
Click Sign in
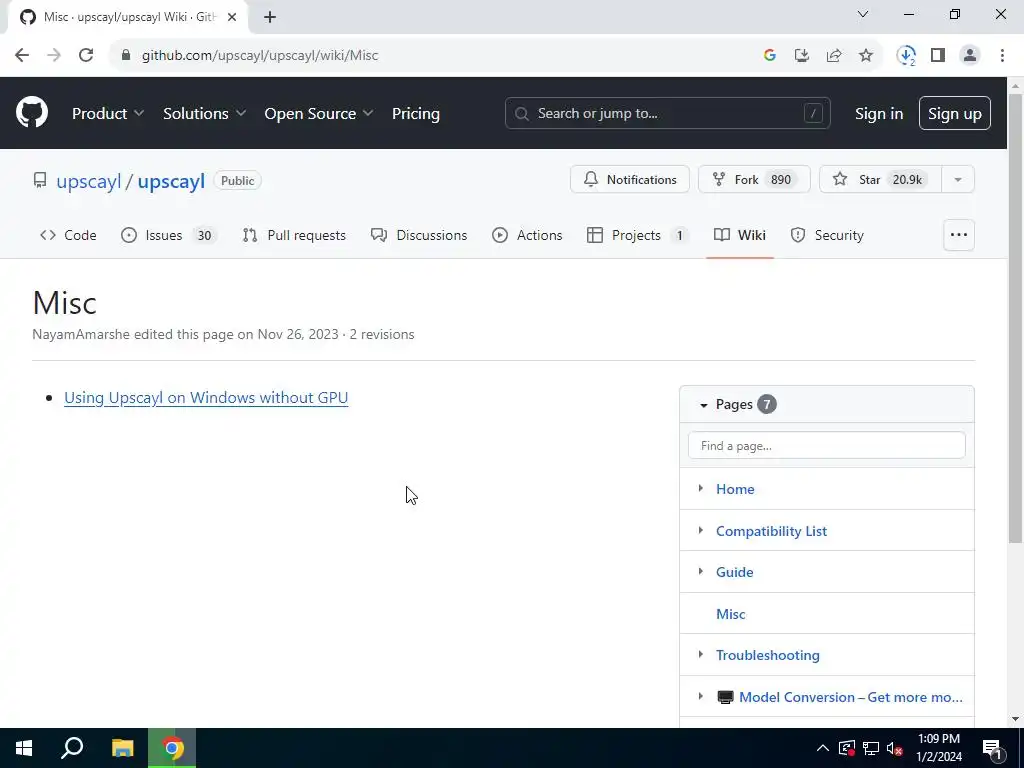(x=879, y=114)
